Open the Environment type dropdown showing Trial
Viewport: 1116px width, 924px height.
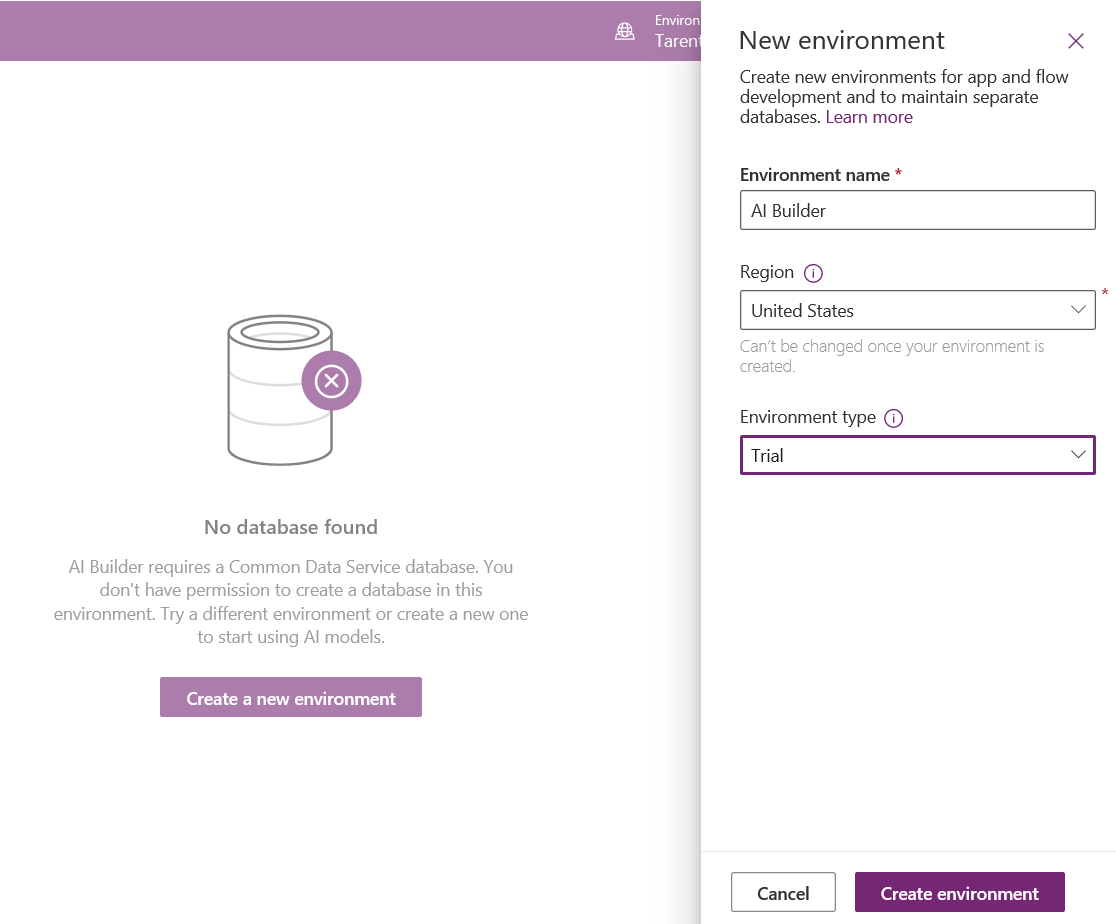pos(917,455)
